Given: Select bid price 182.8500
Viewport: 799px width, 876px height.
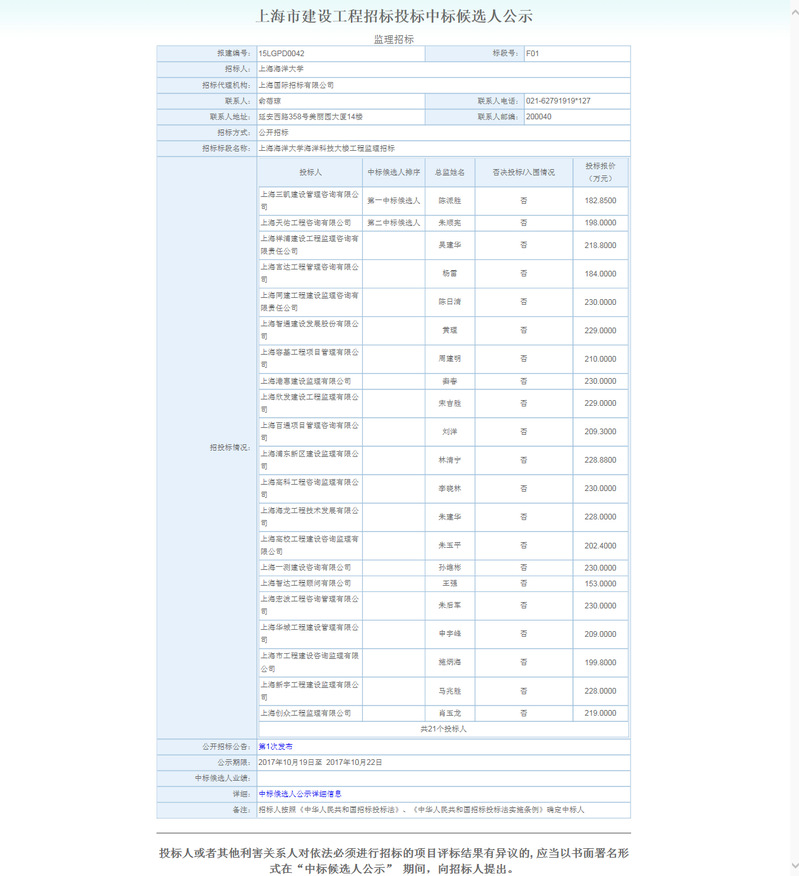Looking at the screenshot, I should pos(601,201).
